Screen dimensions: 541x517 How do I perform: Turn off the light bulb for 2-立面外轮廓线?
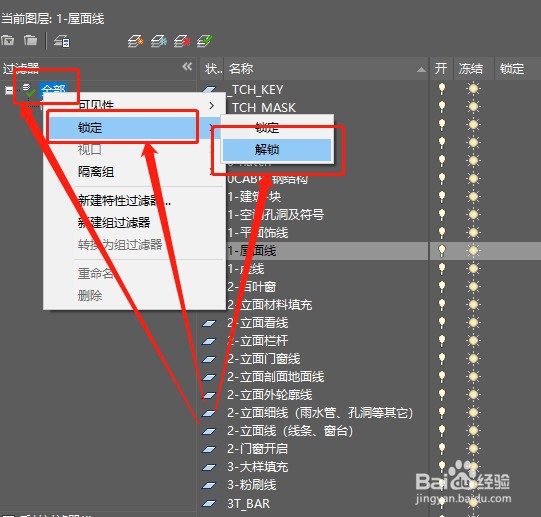click(442, 394)
